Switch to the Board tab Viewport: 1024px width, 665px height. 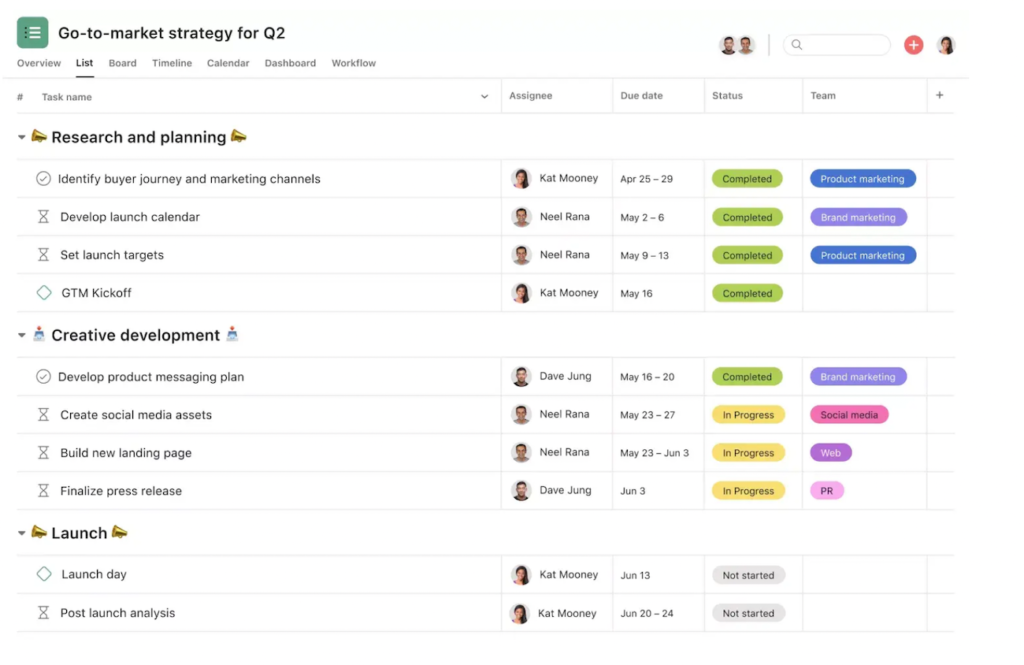[x=122, y=63]
